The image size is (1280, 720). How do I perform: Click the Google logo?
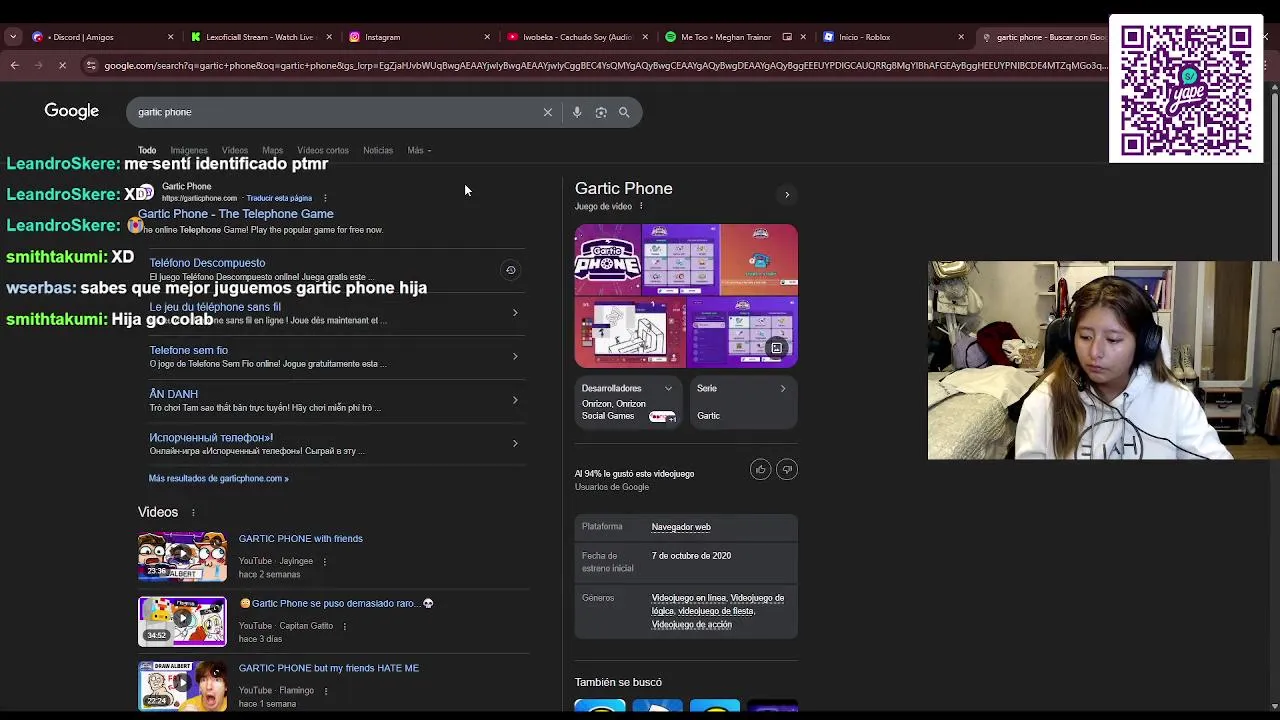71,111
